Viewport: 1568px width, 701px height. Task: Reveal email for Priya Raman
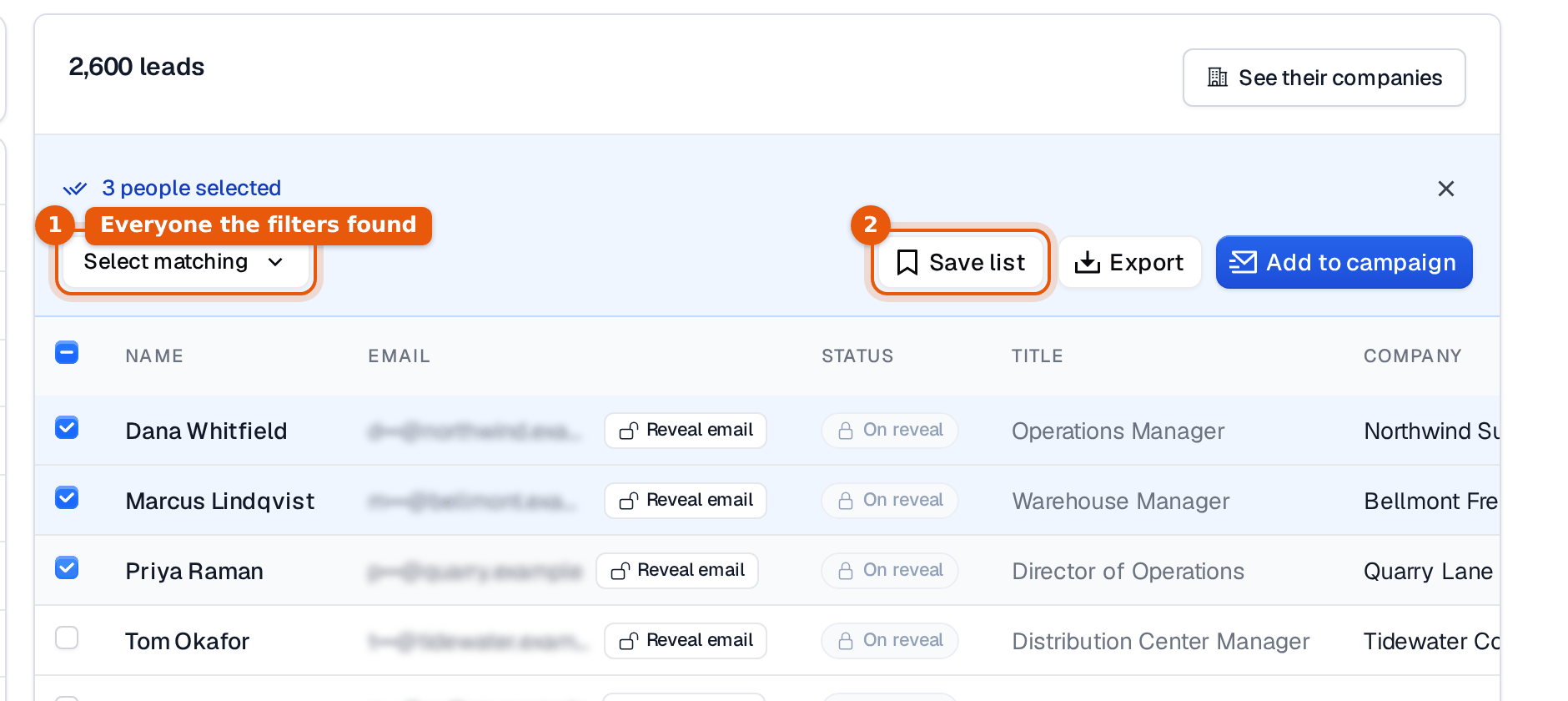coord(677,571)
